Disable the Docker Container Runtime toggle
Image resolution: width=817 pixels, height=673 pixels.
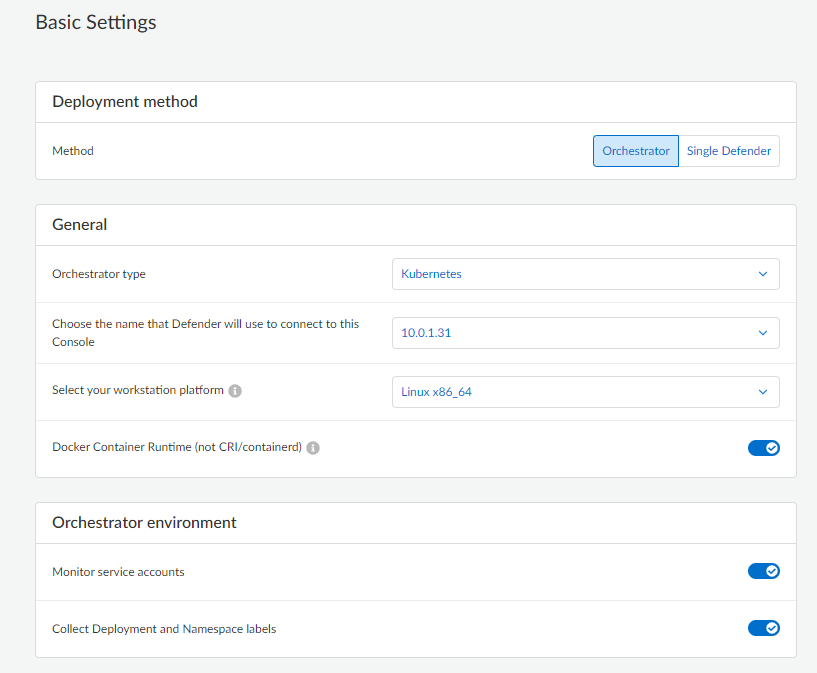(x=763, y=448)
